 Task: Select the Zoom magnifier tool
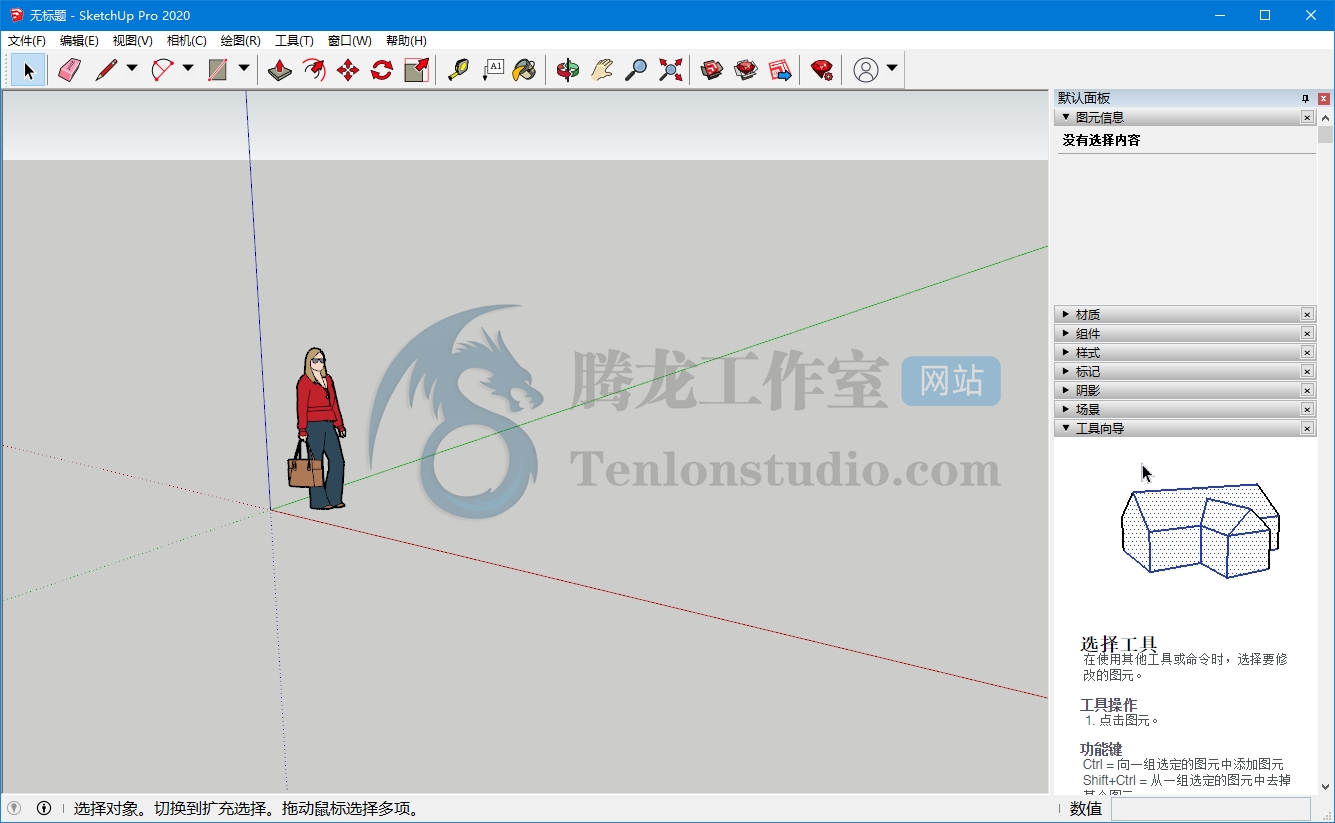click(636, 70)
